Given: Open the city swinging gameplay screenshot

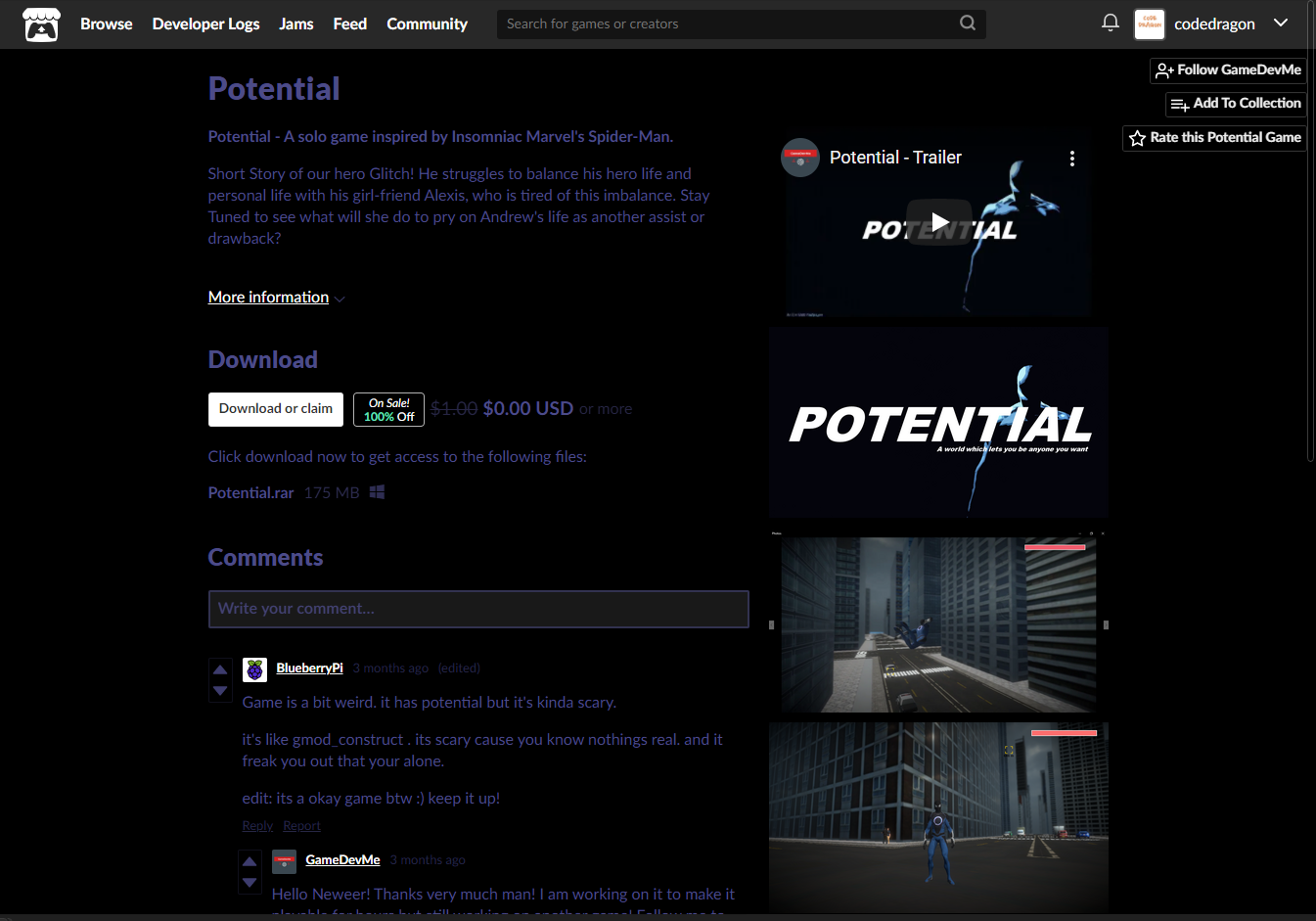Looking at the screenshot, I should coord(938,622).
